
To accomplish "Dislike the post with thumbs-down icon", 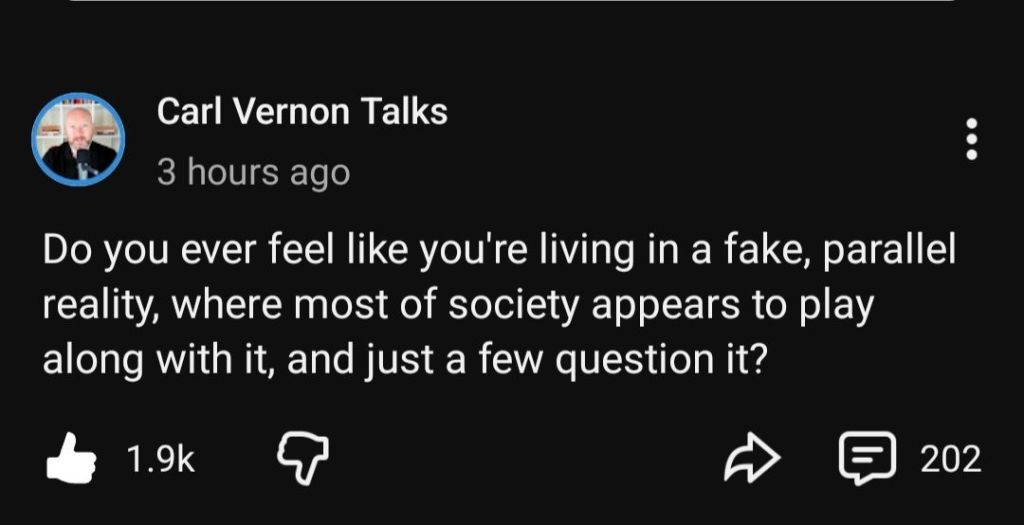I will 301,461.
